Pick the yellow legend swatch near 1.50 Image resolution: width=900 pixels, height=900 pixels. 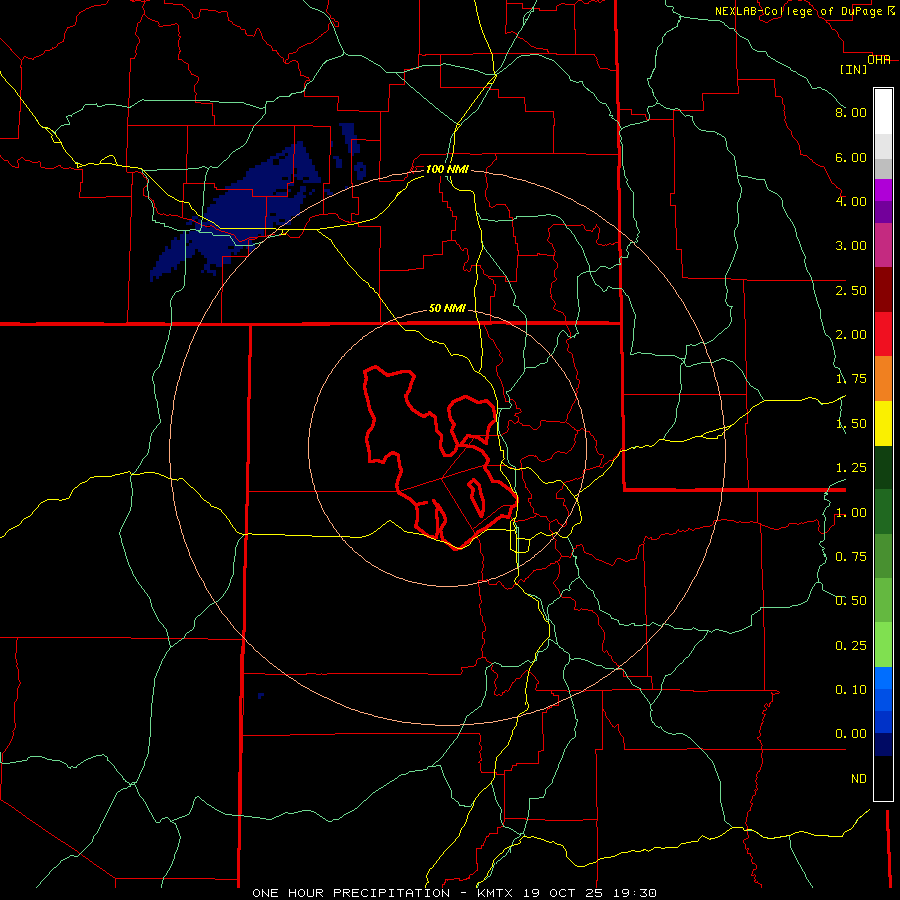[883, 423]
